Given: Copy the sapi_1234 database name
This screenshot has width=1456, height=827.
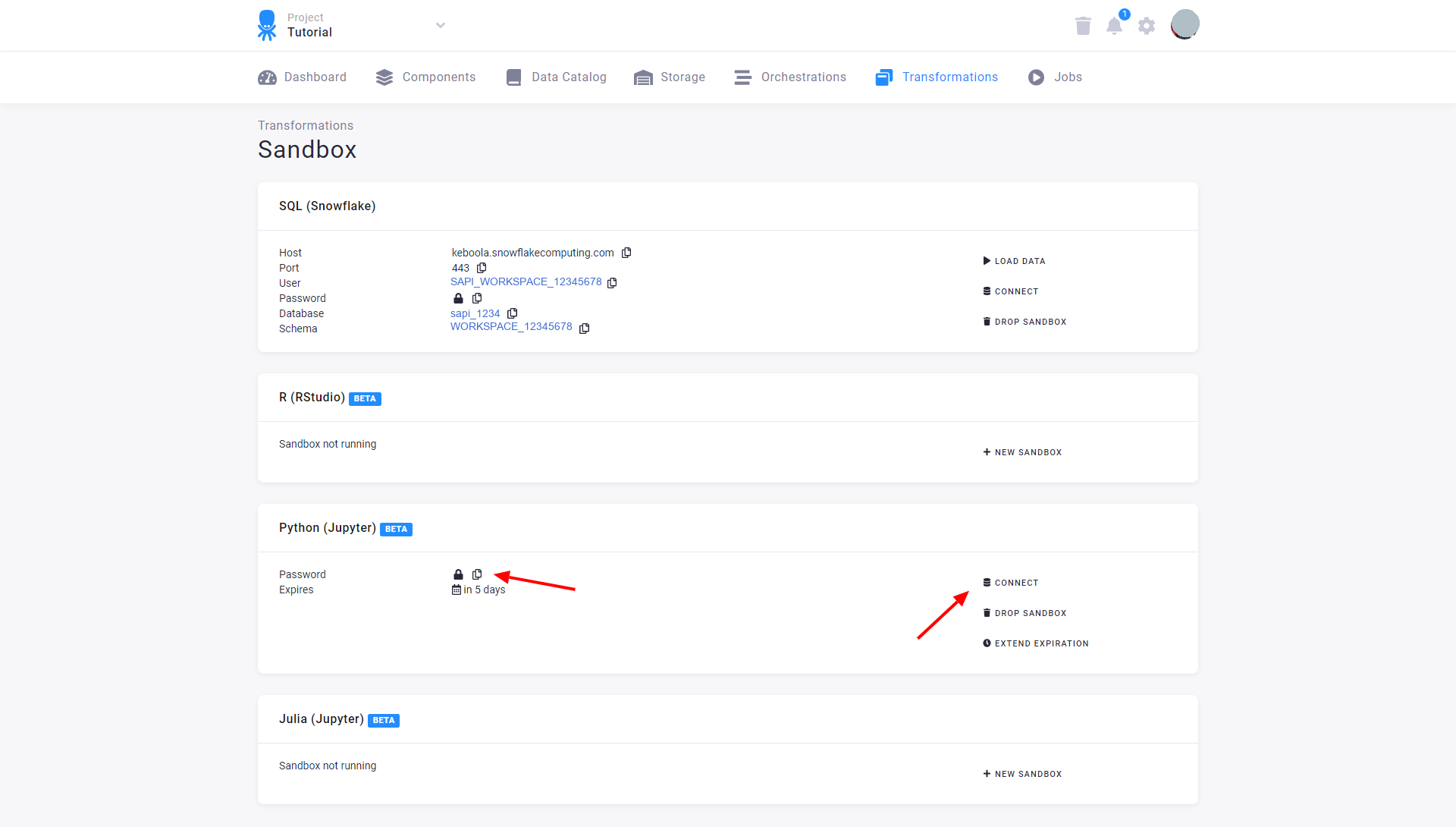Looking at the screenshot, I should click(x=513, y=313).
